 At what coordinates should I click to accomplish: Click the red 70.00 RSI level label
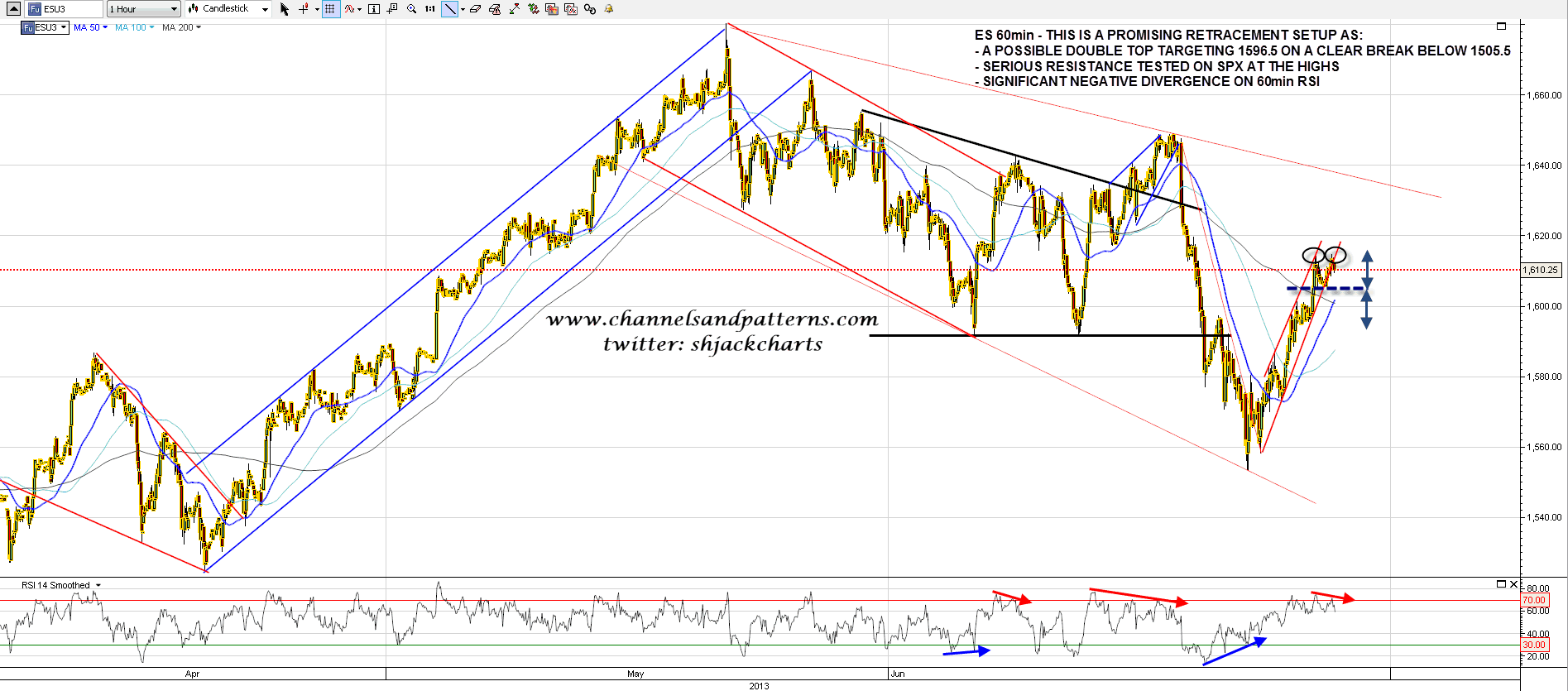coord(1533,600)
